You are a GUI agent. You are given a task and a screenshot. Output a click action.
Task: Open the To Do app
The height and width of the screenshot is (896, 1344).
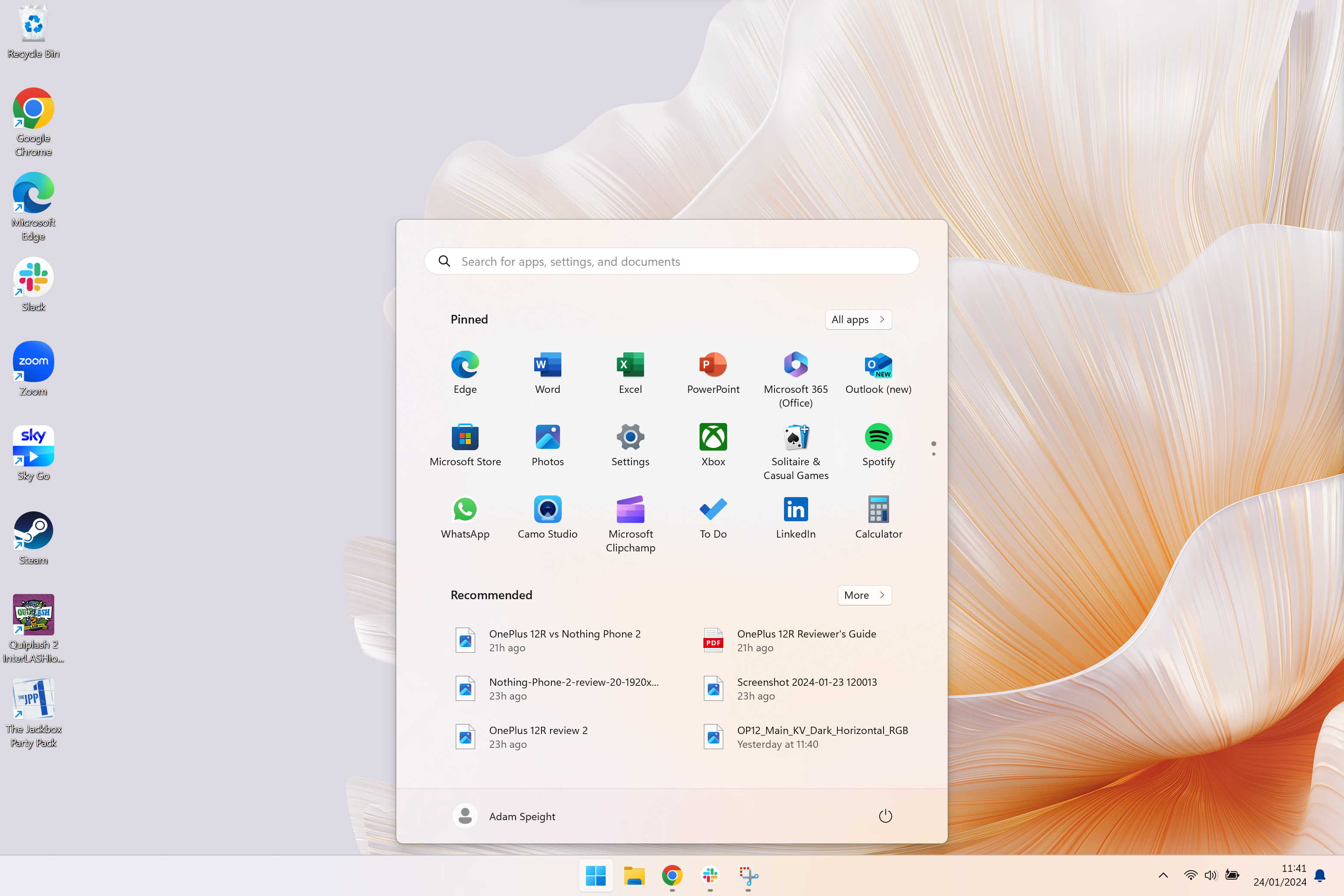coord(713,518)
